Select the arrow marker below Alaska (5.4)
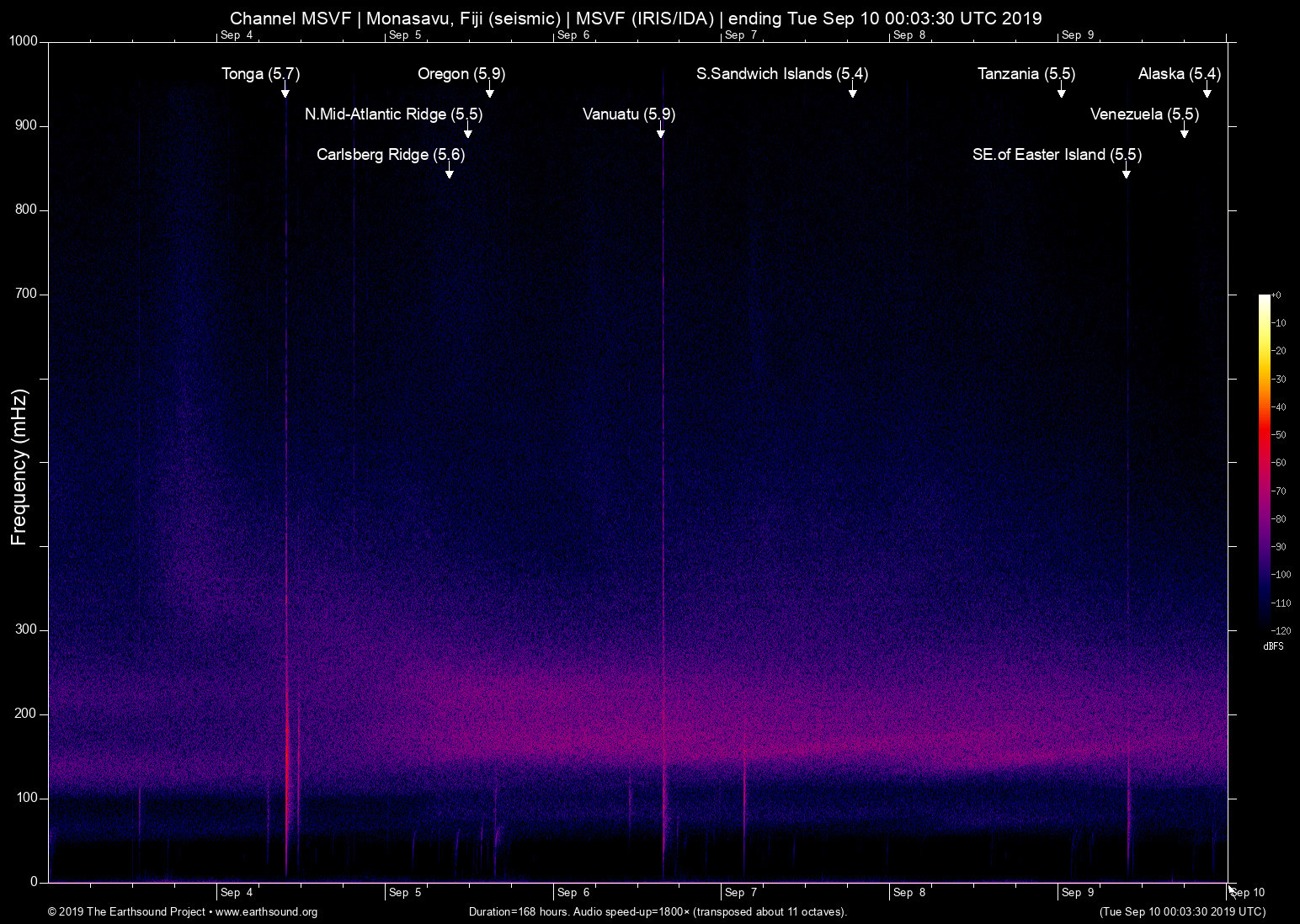 coord(1207,91)
